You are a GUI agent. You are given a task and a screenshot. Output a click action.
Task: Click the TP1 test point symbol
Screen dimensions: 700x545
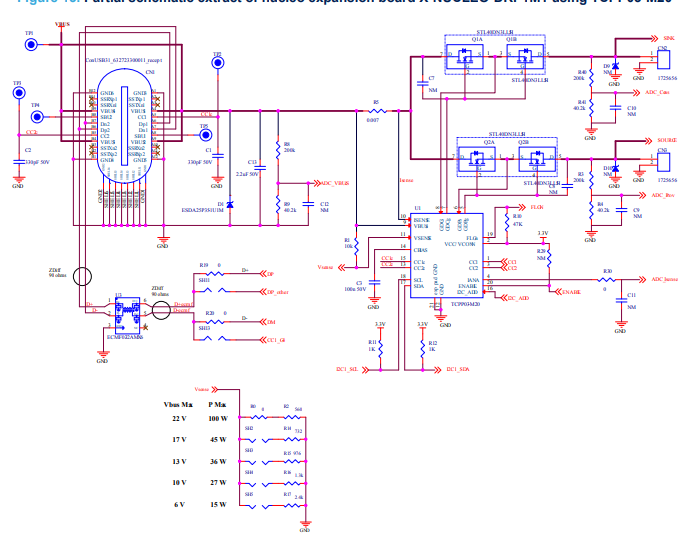coord(31,45)
